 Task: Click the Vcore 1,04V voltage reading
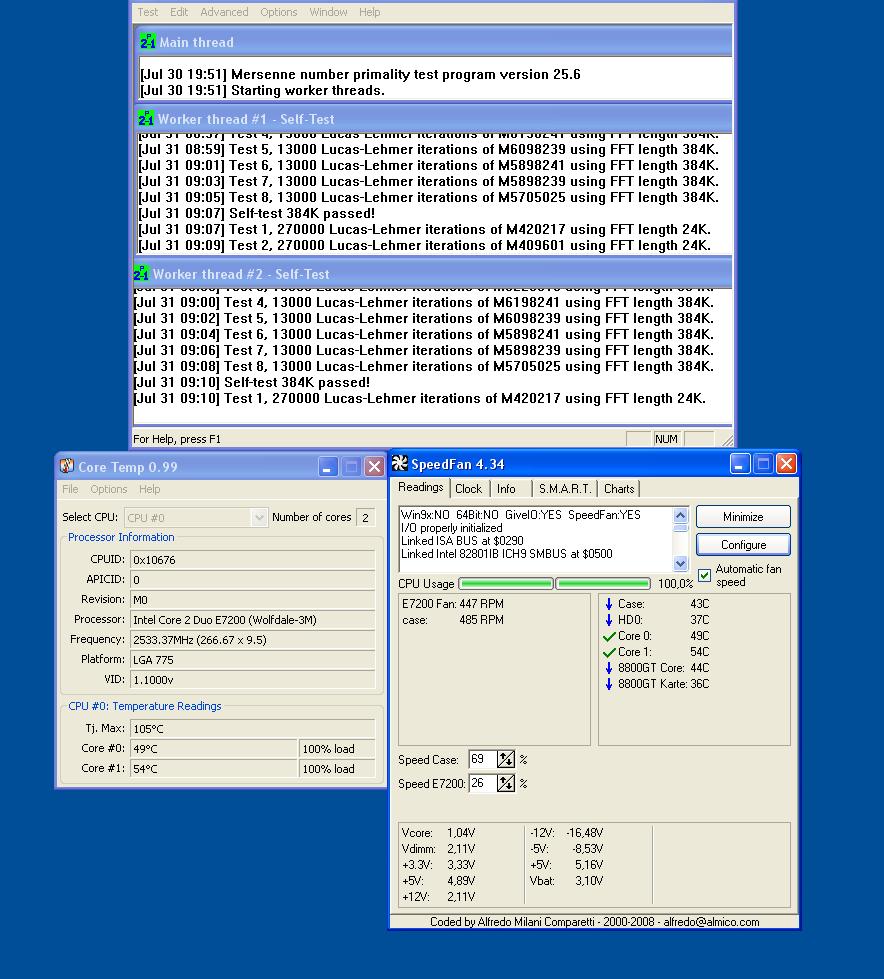pos(438,833)
